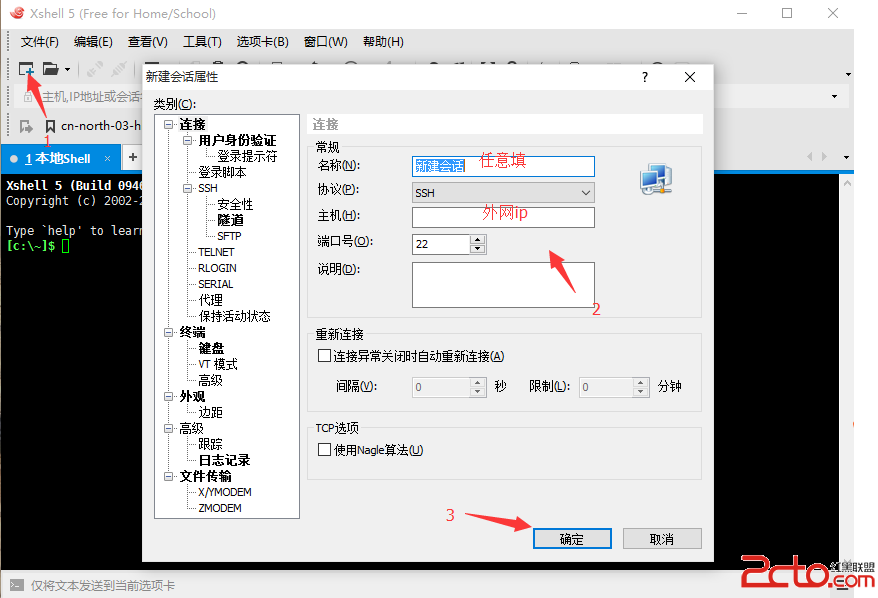Open the 窗口(W) menu
Image resolution: width=878 pixels, height=598 pixels.
(325, 42)
